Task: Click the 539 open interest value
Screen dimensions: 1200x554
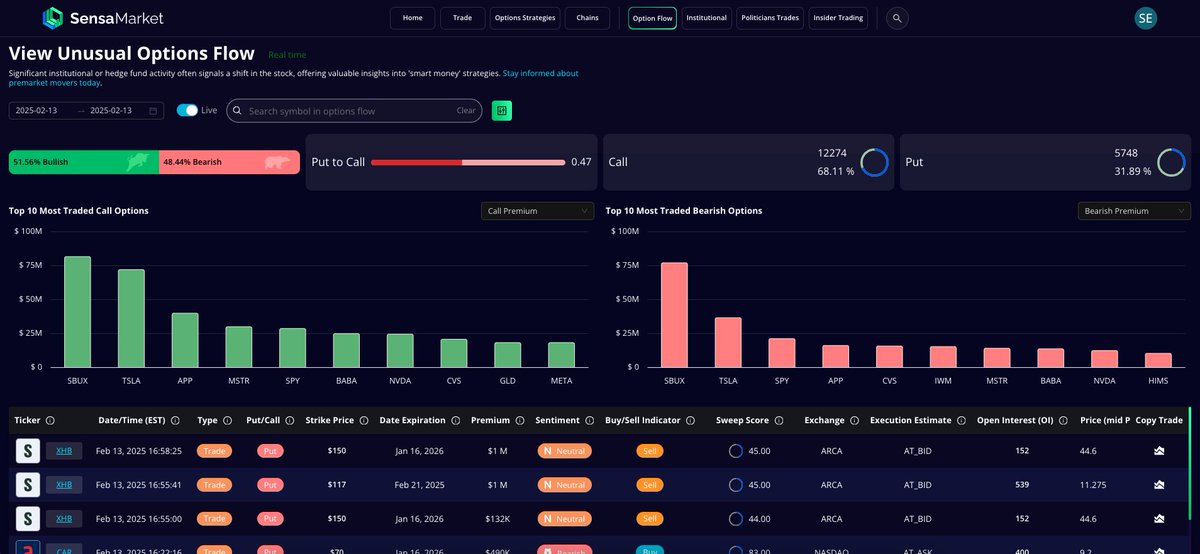Action: coord(1023,485)
